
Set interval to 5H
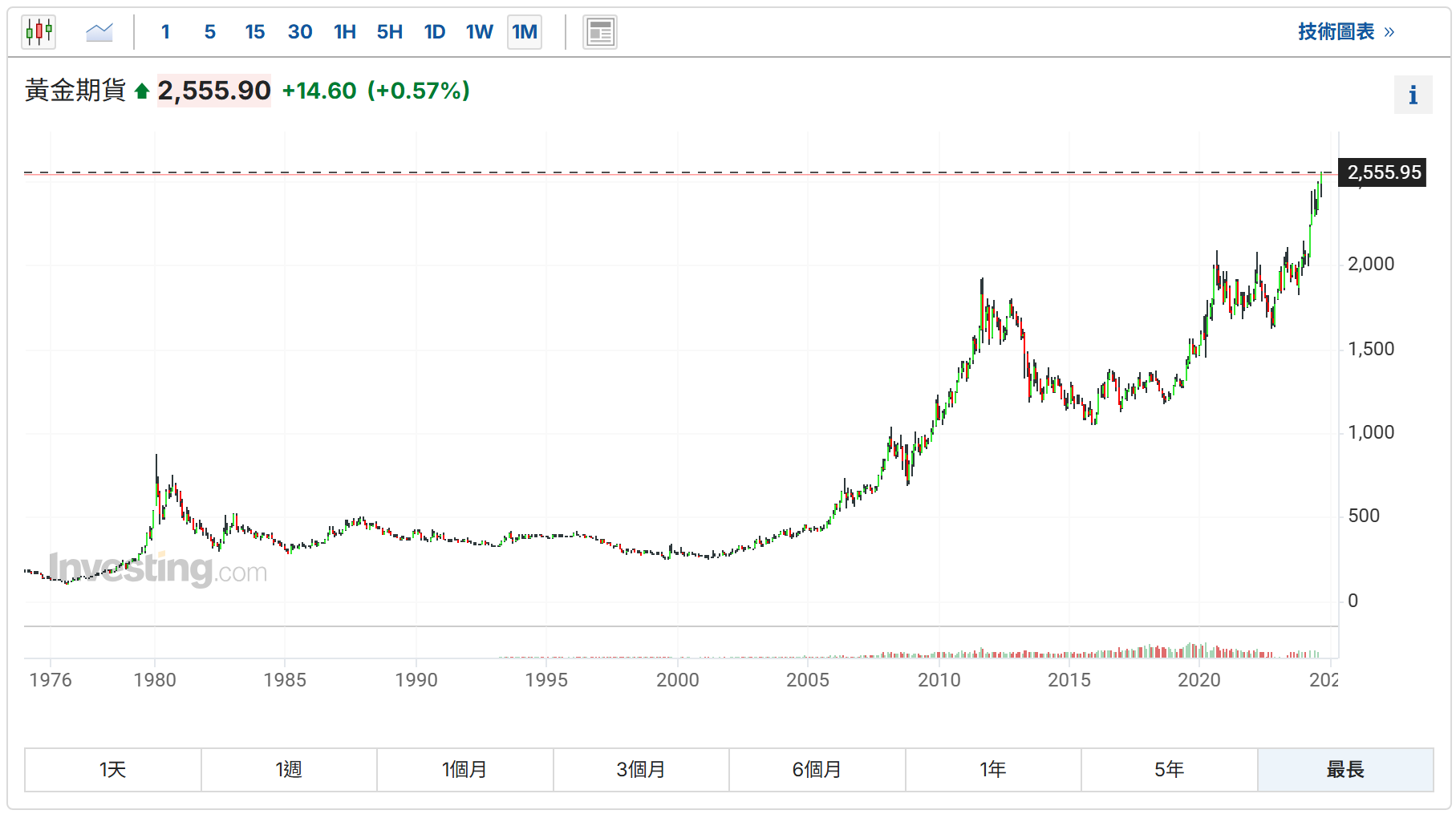pos(390,32)
